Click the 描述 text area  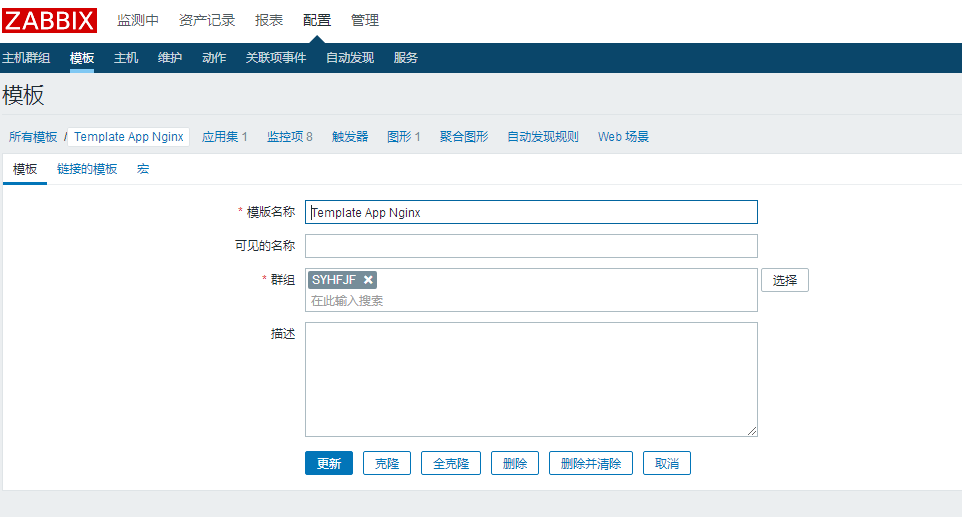531,380
